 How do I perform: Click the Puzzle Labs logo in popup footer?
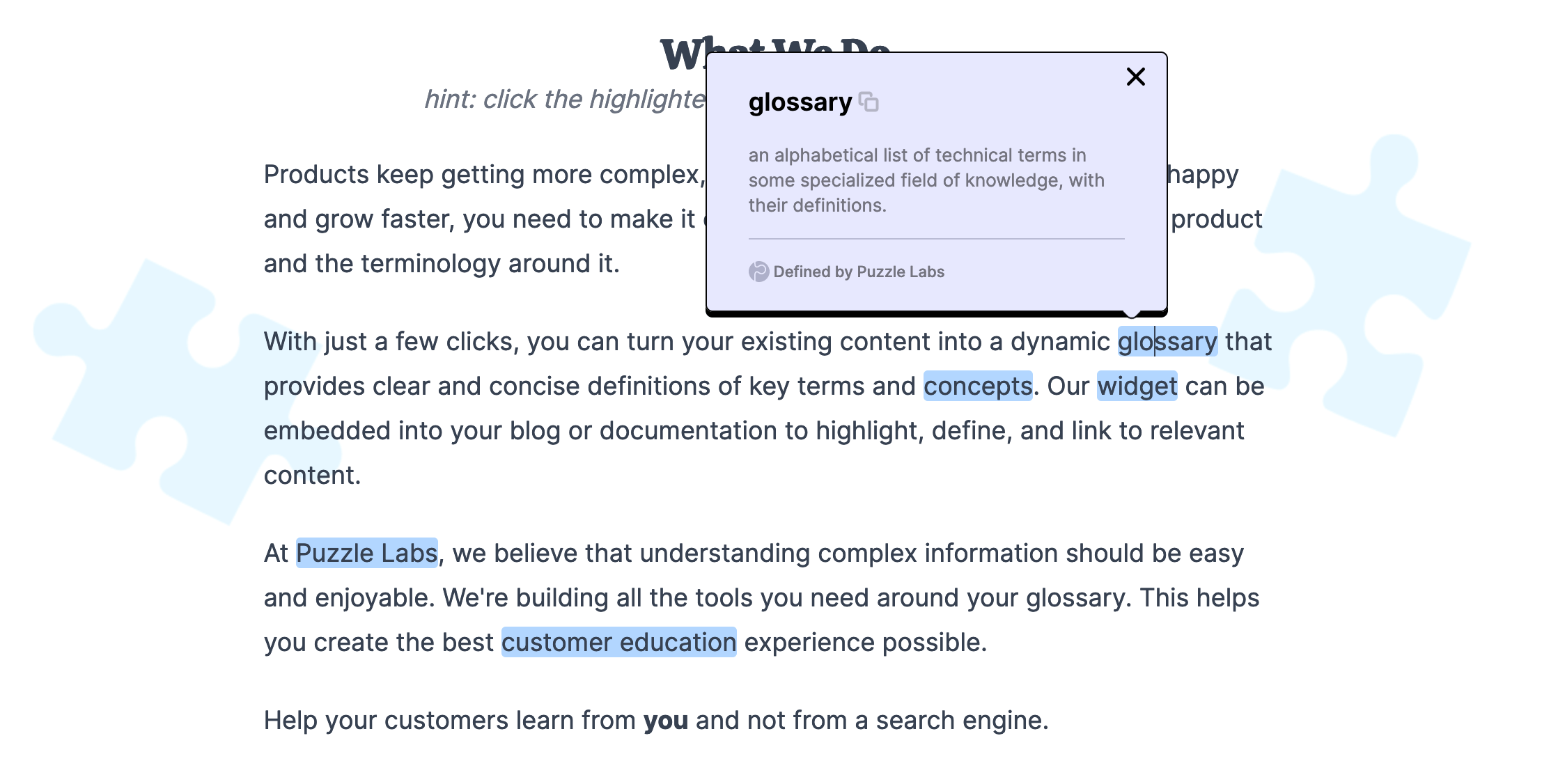pos(758,272)
